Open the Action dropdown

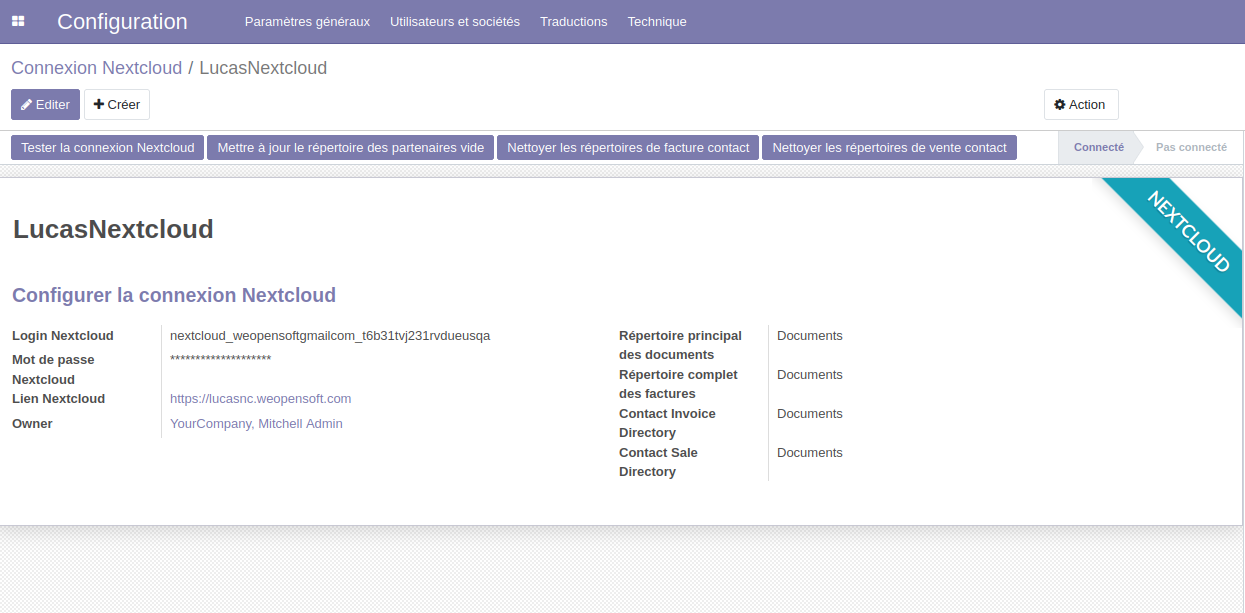[x=1081, y=104]
